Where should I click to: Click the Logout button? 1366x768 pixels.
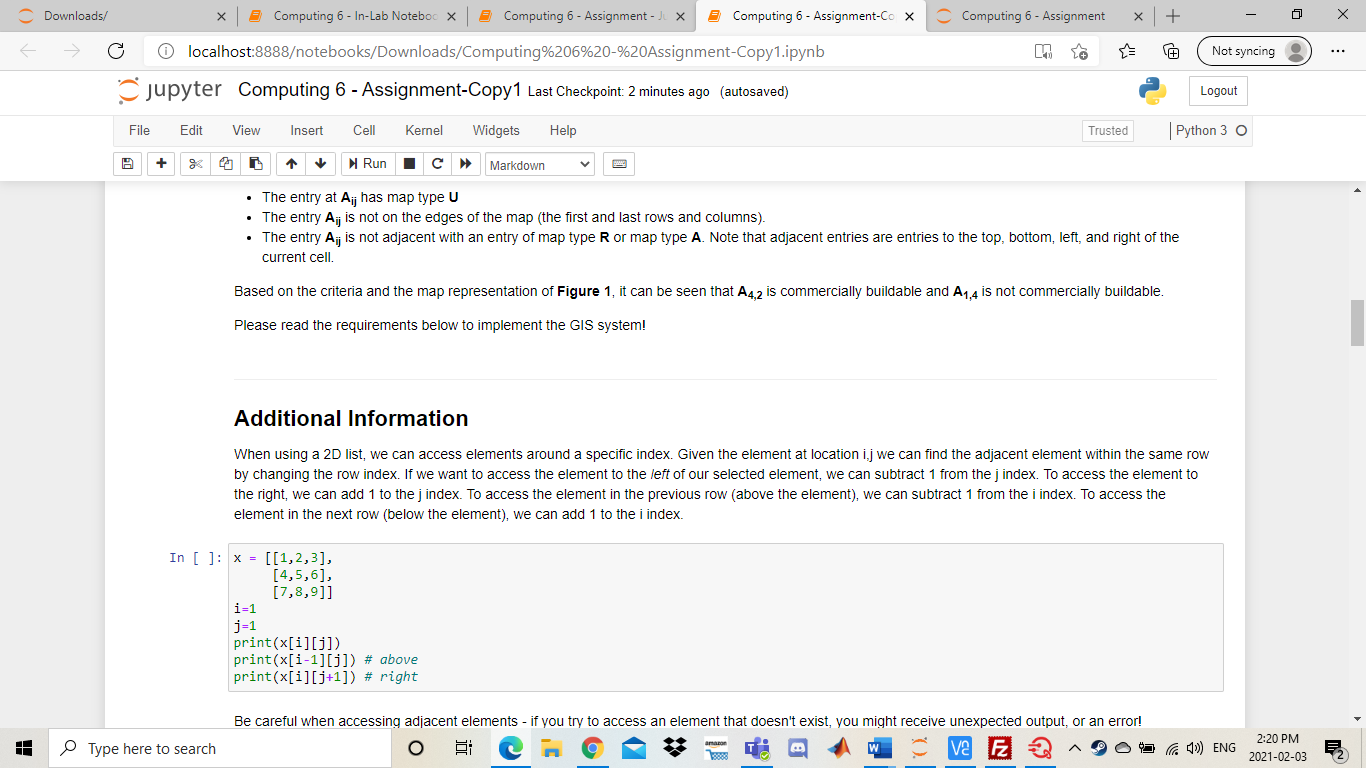(x=1217, y=90)
